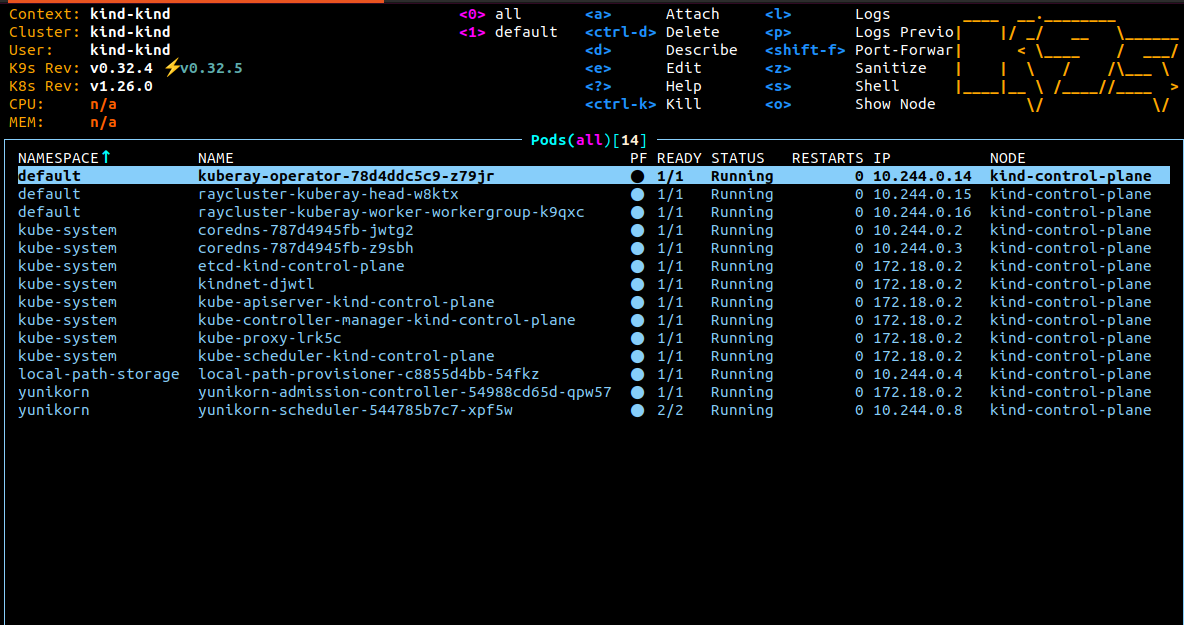Viewport: 1184px width, 625px height.
Task: Click the PF dot for etcd-kind-control-plane
Action: pyautogui.click(x=638, y=266)
